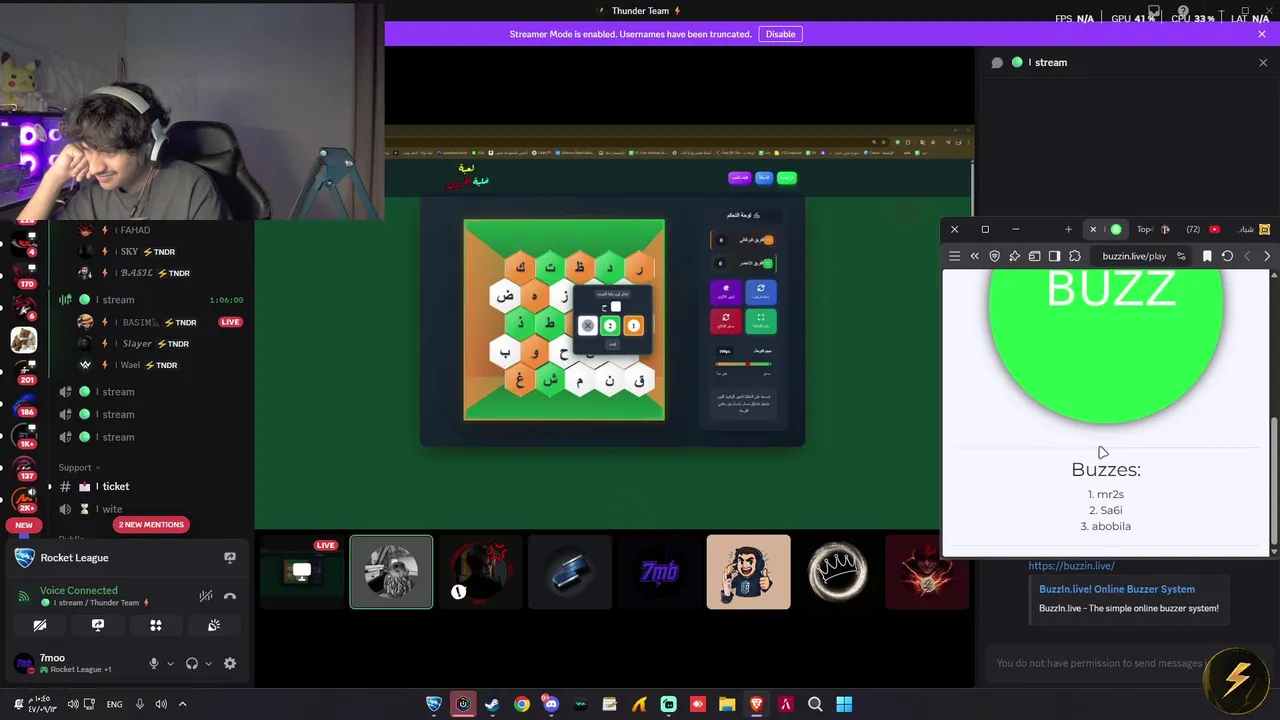The width and height of the screenshot is (1280, 720).
Task: Disconnect from the voice channel
Action: click(x=230, y=596)
